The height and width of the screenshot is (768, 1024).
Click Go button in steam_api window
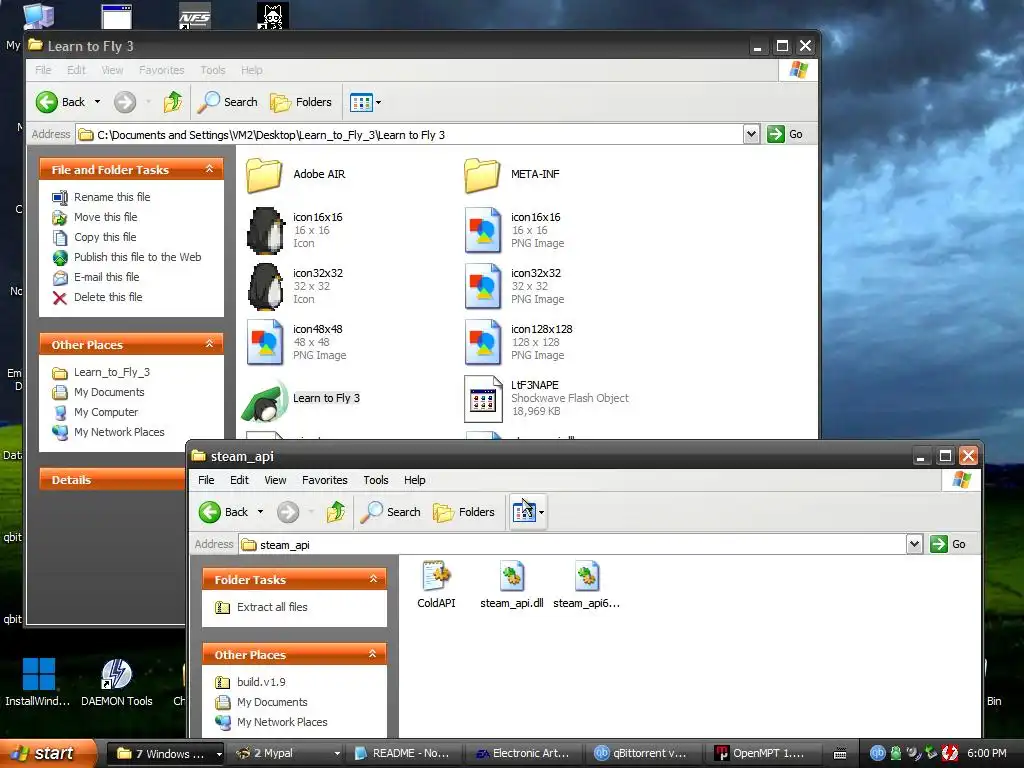point(949,544)
